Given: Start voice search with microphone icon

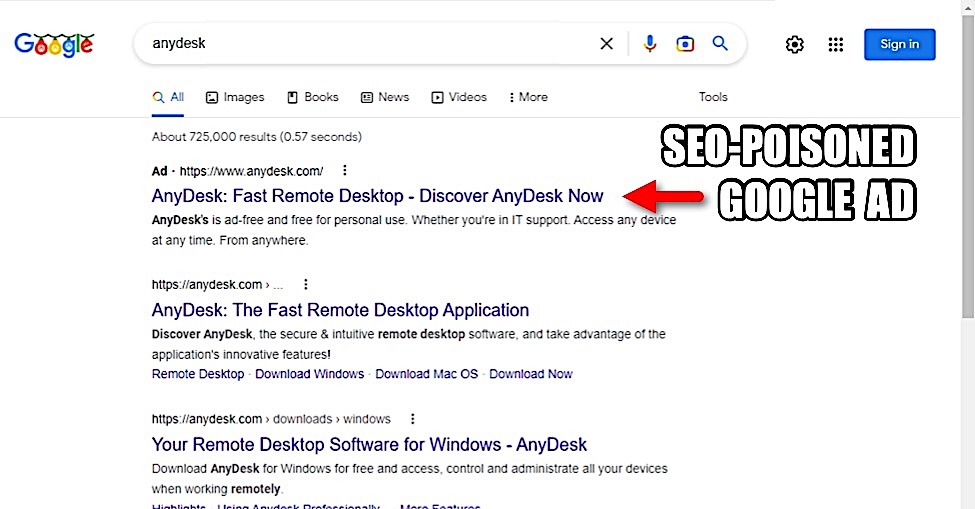Looking at the screenshot, I should 650,44.
